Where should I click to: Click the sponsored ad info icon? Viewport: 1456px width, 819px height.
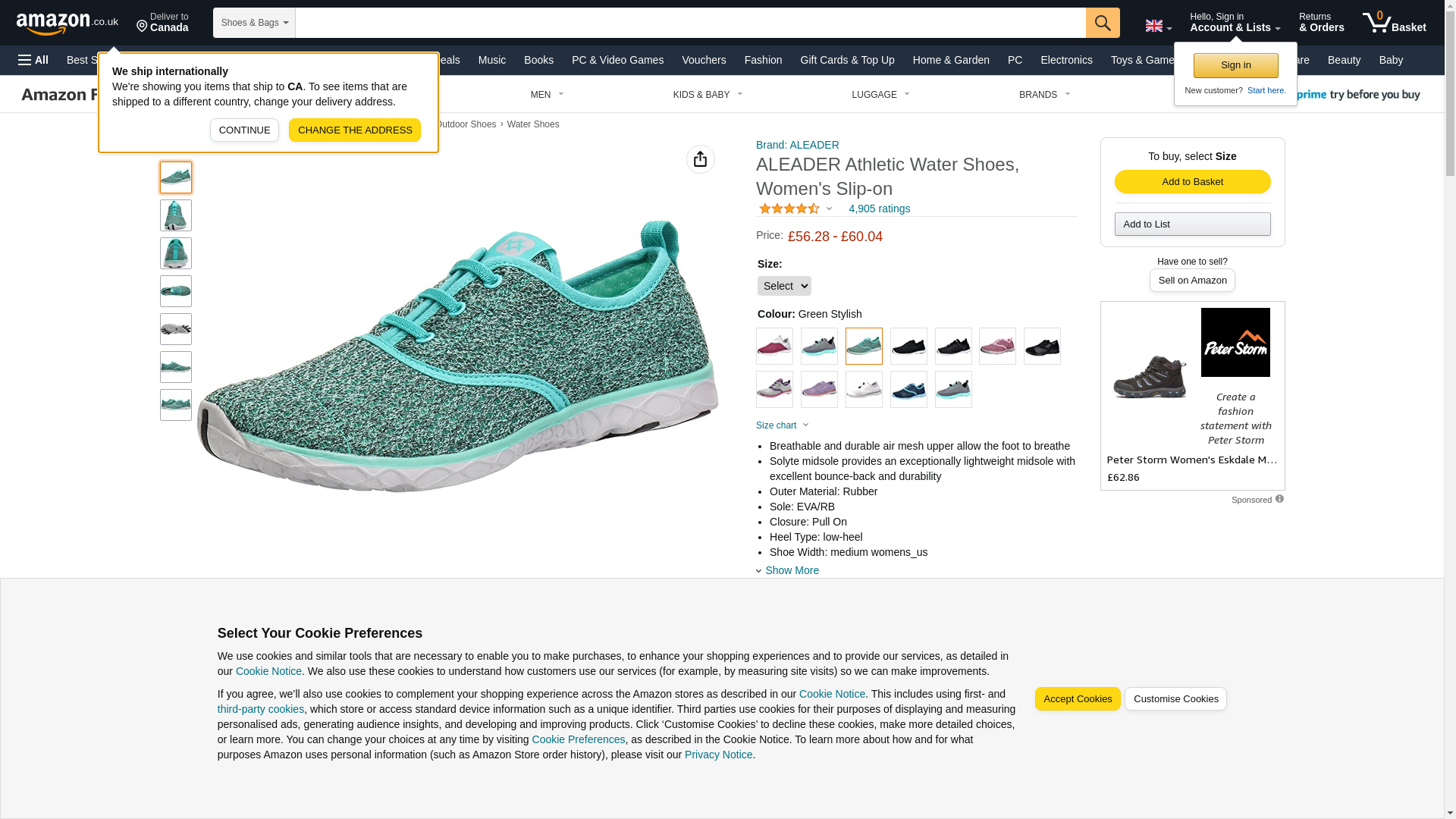pos(1279,499)
